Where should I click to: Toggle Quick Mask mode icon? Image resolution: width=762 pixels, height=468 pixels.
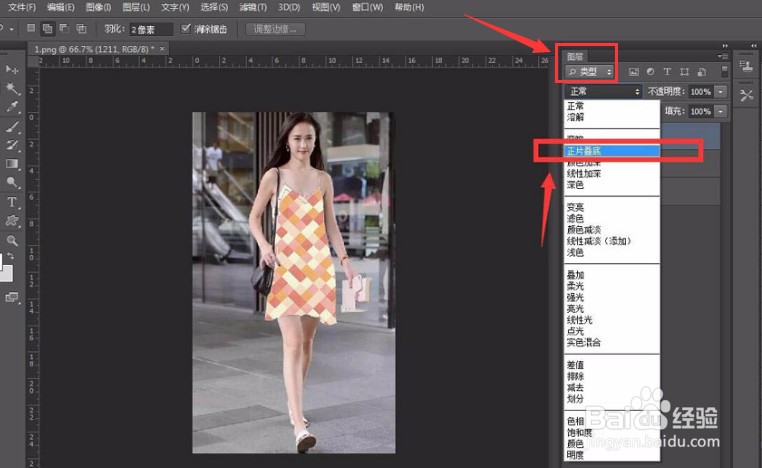[12, 297]
